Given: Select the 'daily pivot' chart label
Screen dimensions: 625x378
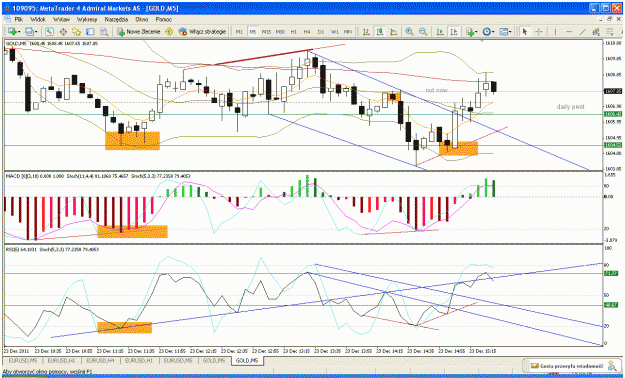Looking at the screenshot, I should (x=571, y=107).
